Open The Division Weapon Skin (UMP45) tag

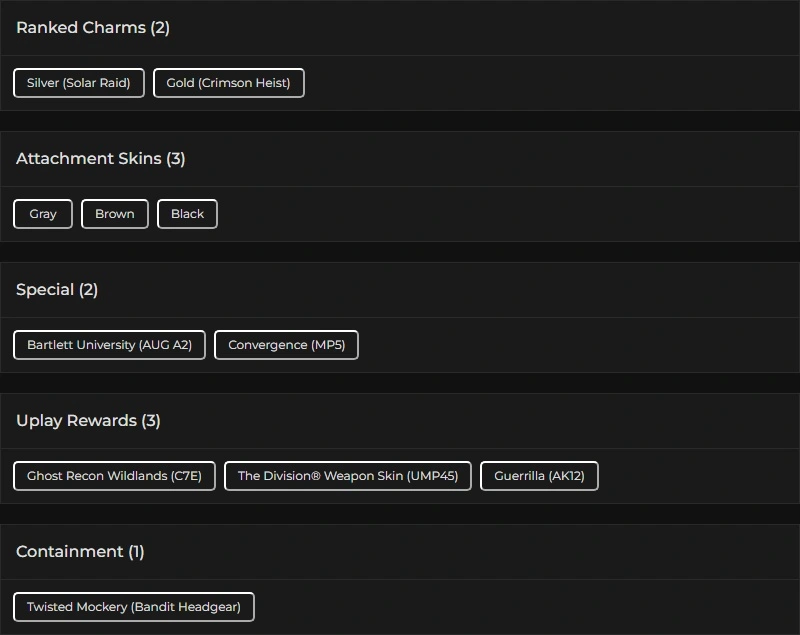click(x=348, y=476)
